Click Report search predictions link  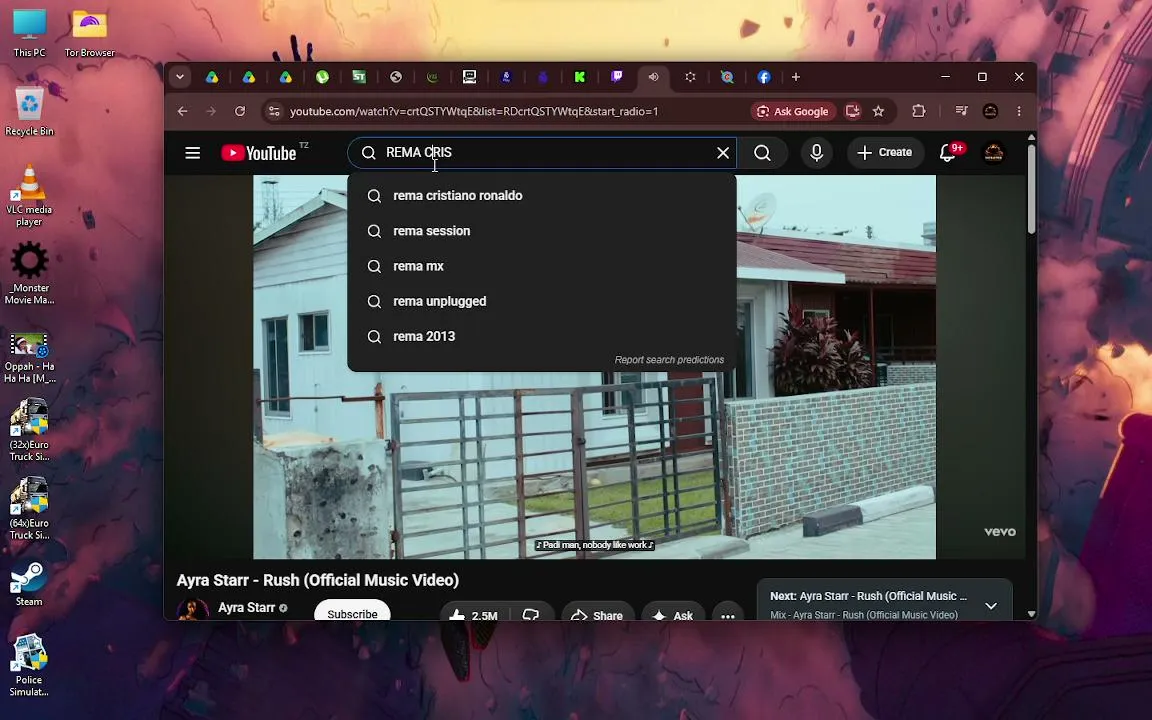(669, 360)
